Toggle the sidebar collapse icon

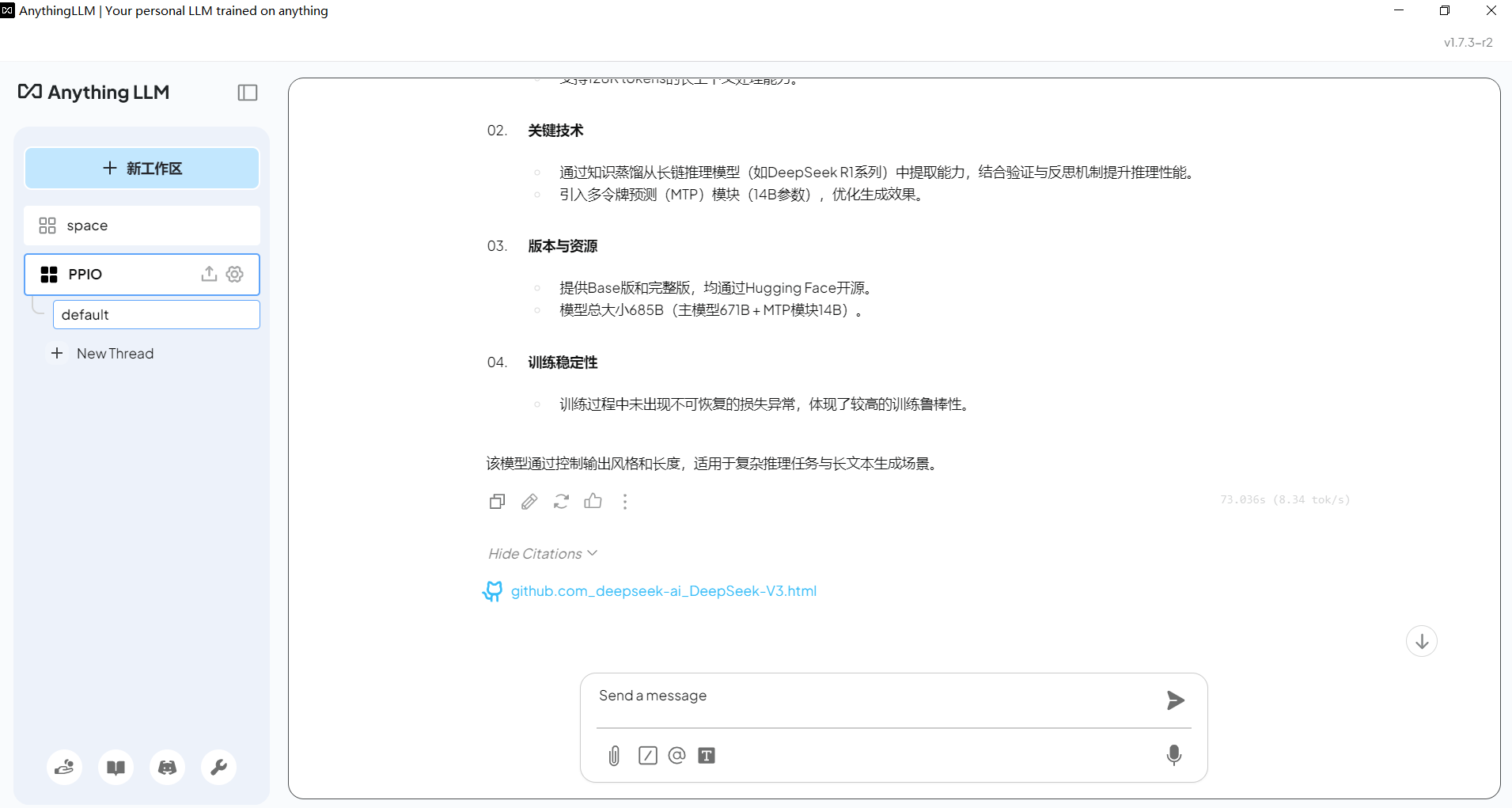tap(248, 93)
